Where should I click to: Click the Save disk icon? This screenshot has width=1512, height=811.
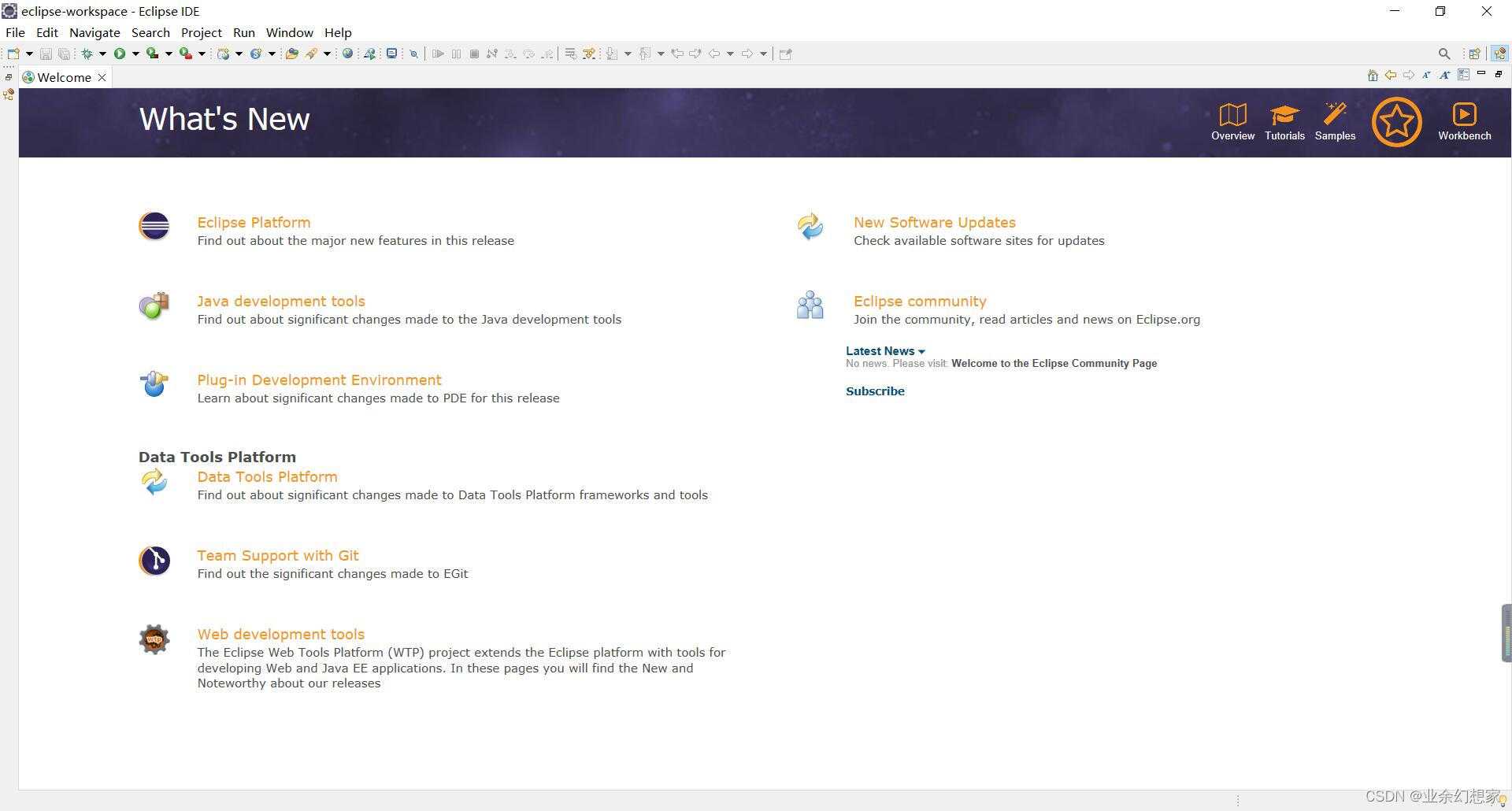coord(46,54)
